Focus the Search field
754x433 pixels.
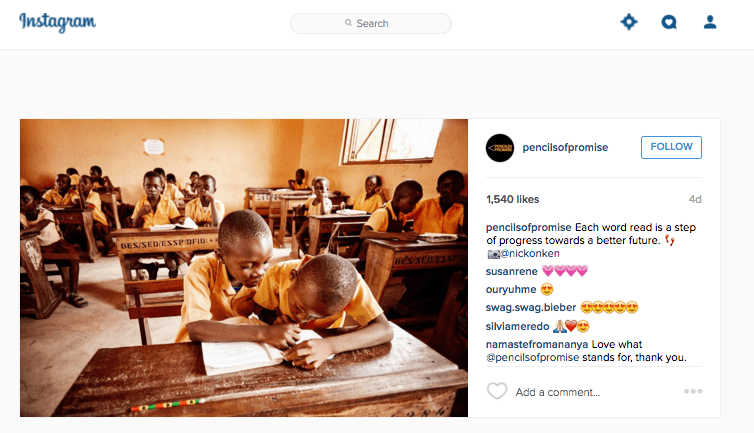tap(370, 23)
